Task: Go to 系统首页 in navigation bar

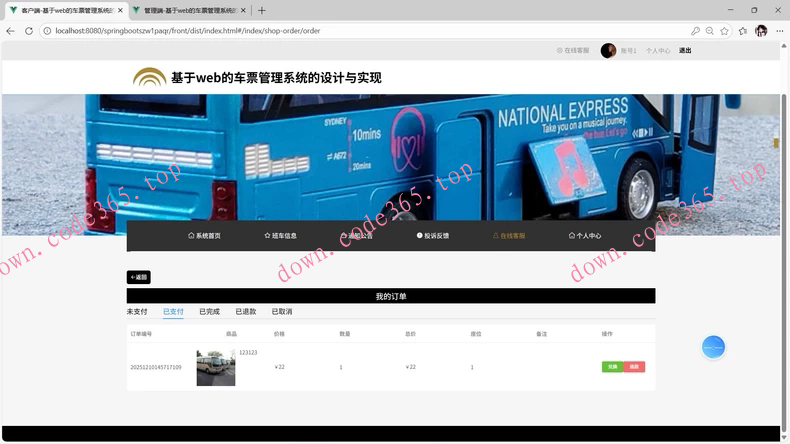Action: point(204,235)
